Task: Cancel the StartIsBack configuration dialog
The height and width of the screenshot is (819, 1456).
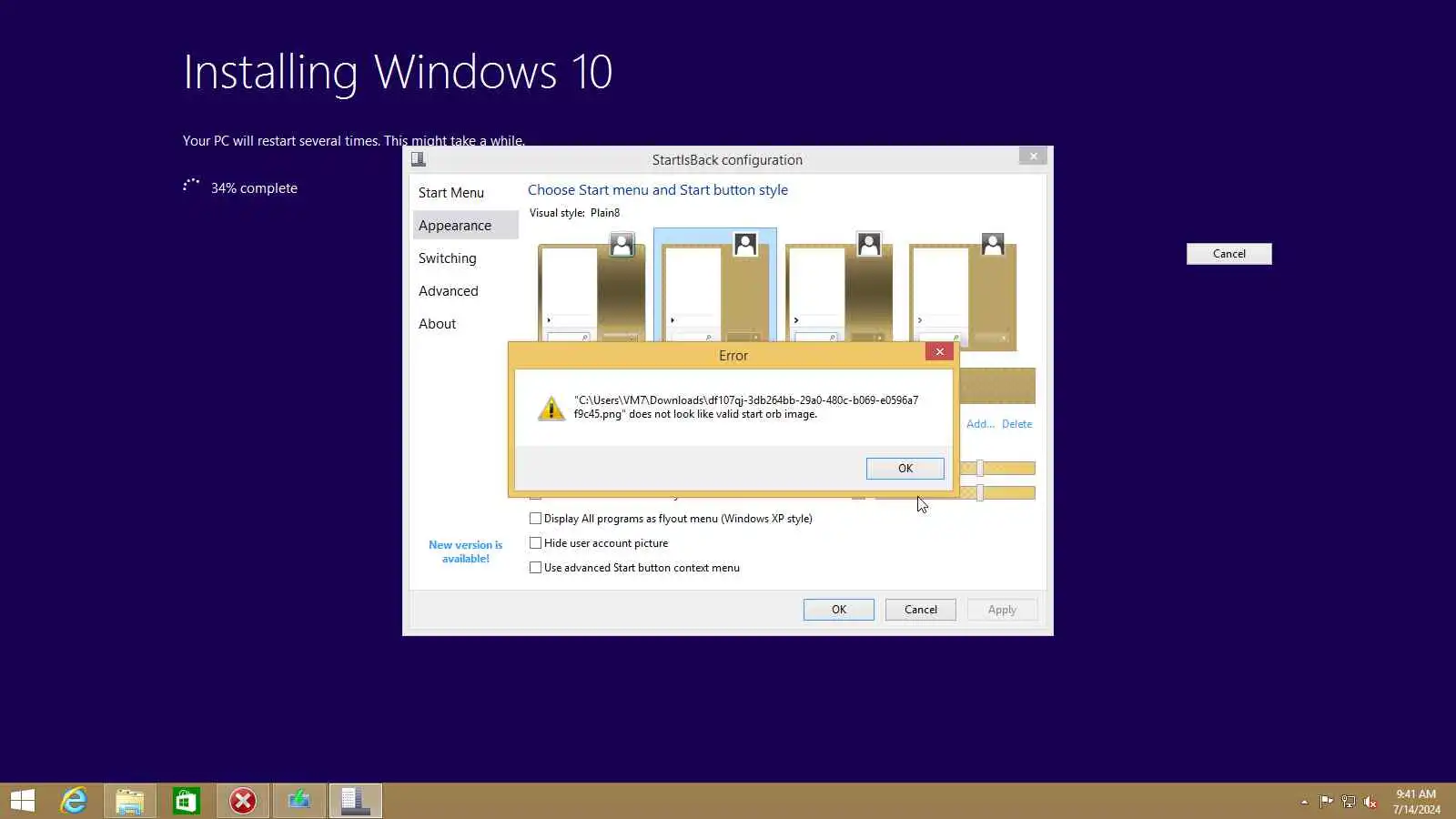Action: coord(921,610)
